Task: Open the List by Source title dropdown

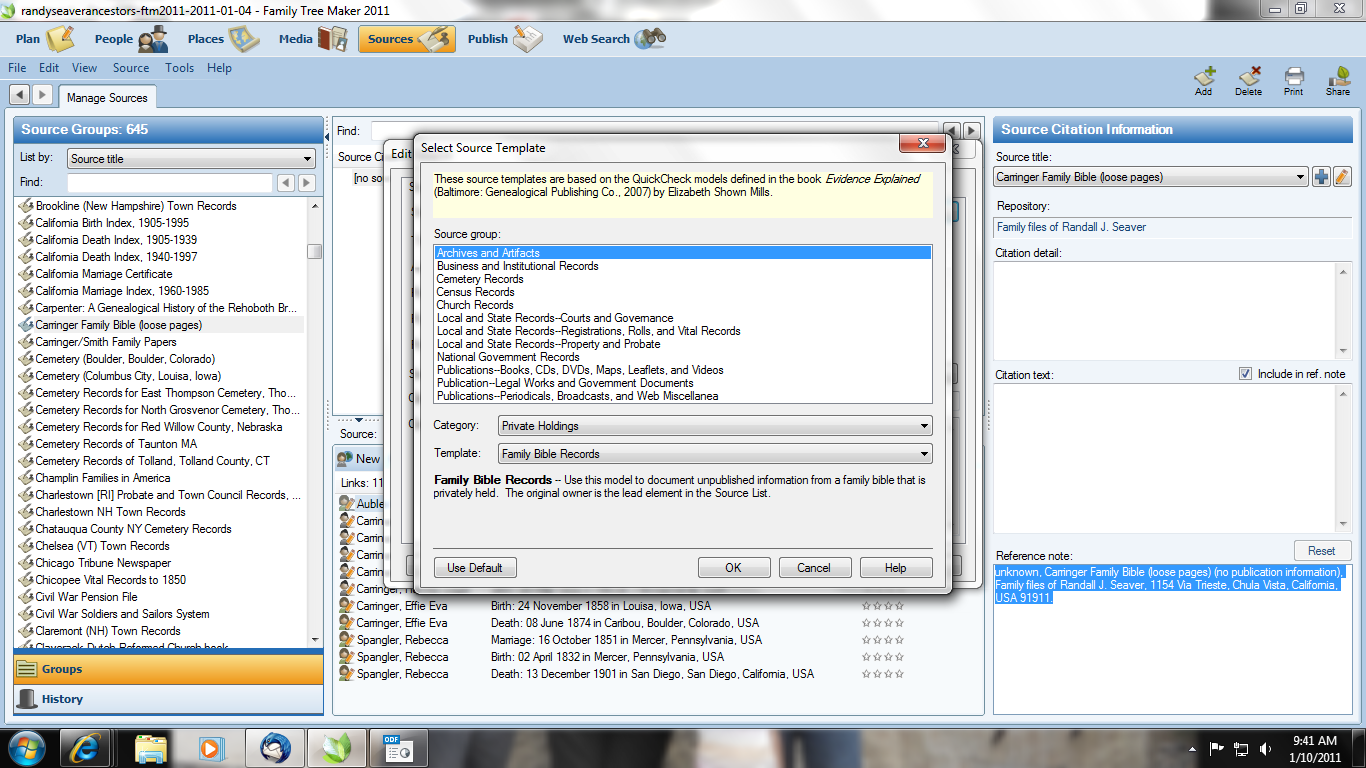Action: tap(191, 159)
